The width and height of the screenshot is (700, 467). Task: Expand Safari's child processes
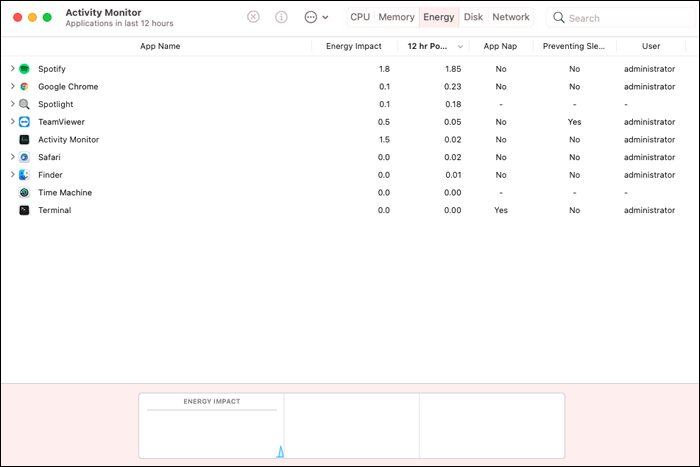(12, 157)
